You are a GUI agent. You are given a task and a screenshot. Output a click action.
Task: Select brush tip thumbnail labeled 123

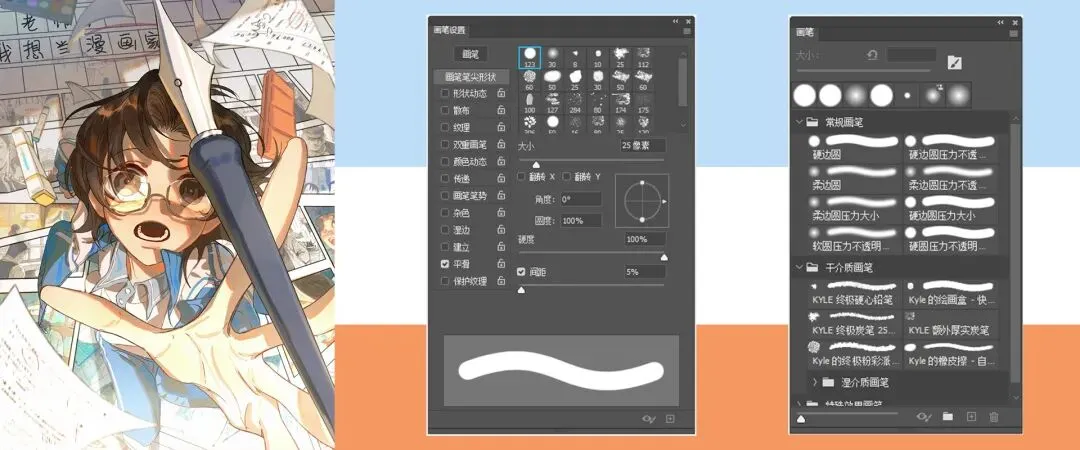tap(530, 57)
